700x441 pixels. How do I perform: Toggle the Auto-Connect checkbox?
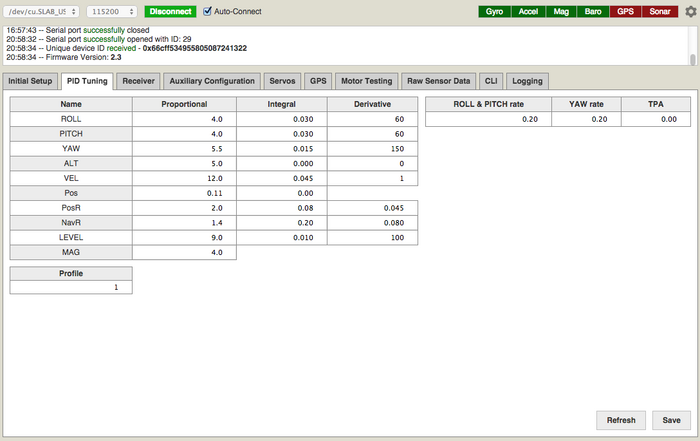(208, 12)
